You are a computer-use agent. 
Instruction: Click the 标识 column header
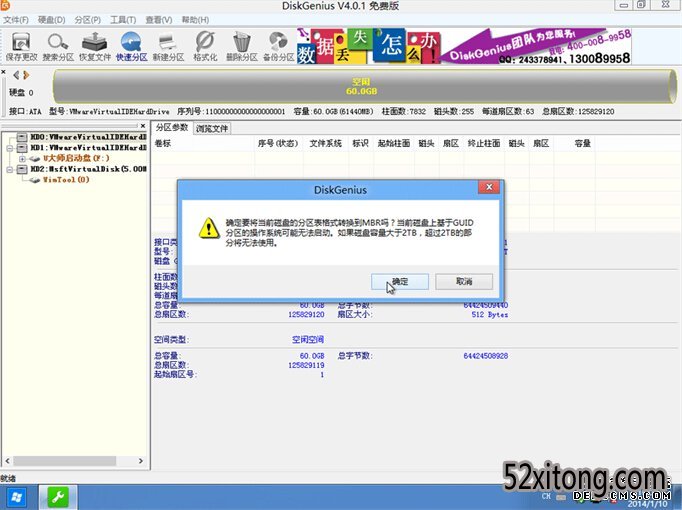click(x=360, y=143)
